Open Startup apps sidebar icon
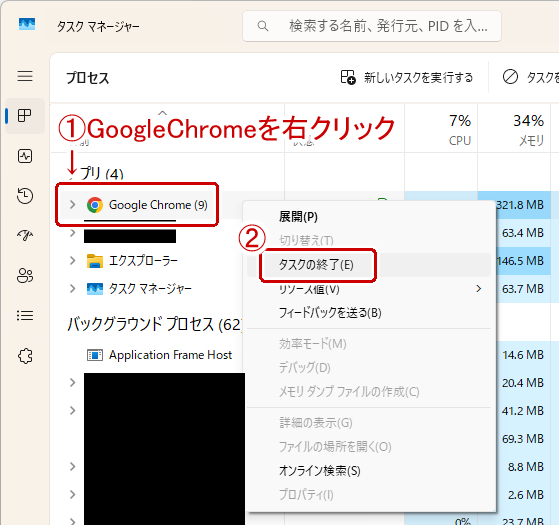The image size is (559, 525). (25, 235)
